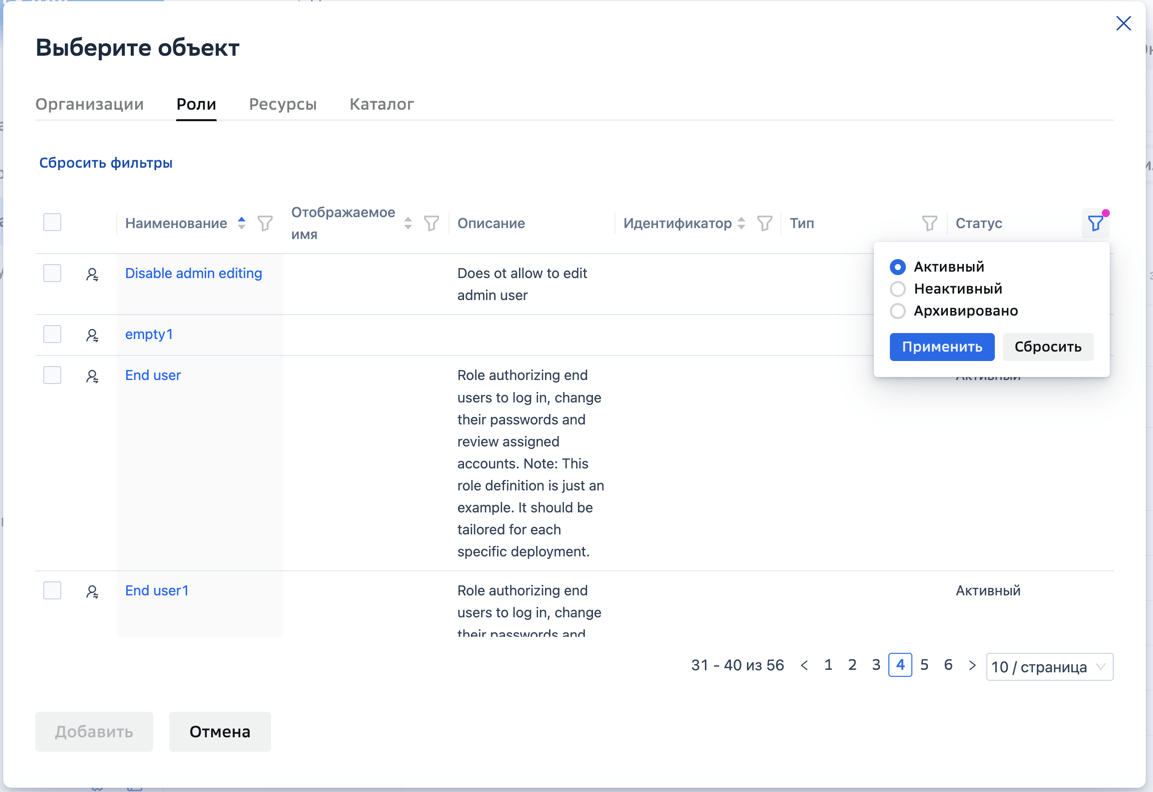Open the Disable admin editing role link
Image resolution: width=1153 pixels, height=792 pixels.
(x=193, y=273)
